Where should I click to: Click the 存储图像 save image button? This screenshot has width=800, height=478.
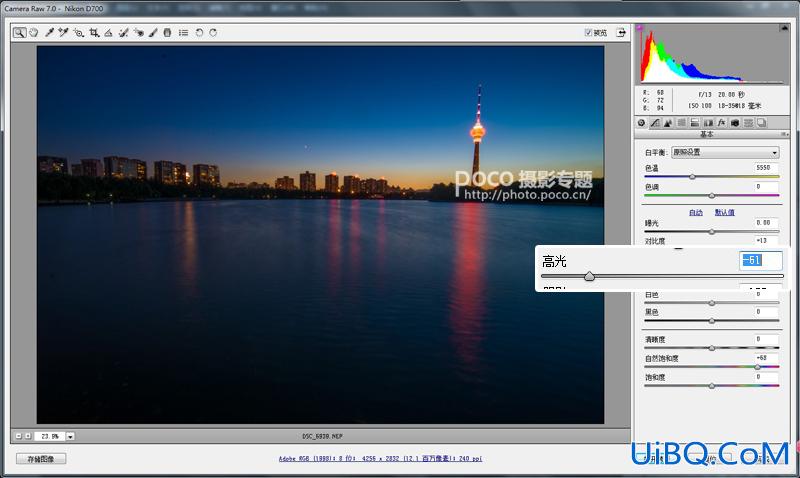41,459
